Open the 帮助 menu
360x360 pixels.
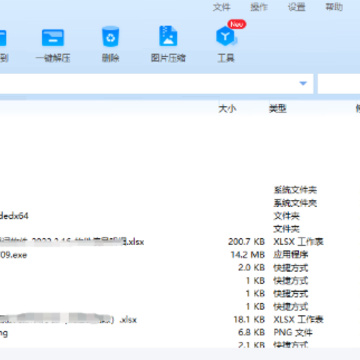click(334, 7)
